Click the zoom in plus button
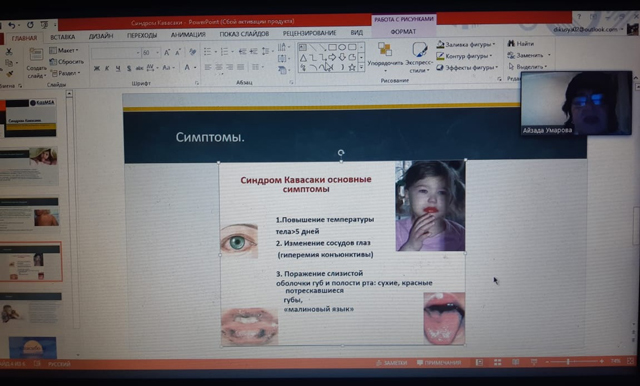640x386 pixels. coord(601,361)
